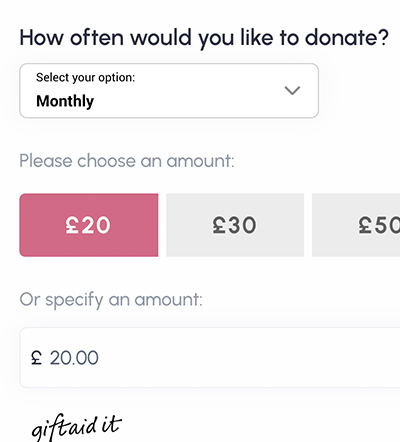Click the £ sign on the £50 button
Image resolution: width=400 pixels, height=442 pixels.
click(x=365, y=225)
